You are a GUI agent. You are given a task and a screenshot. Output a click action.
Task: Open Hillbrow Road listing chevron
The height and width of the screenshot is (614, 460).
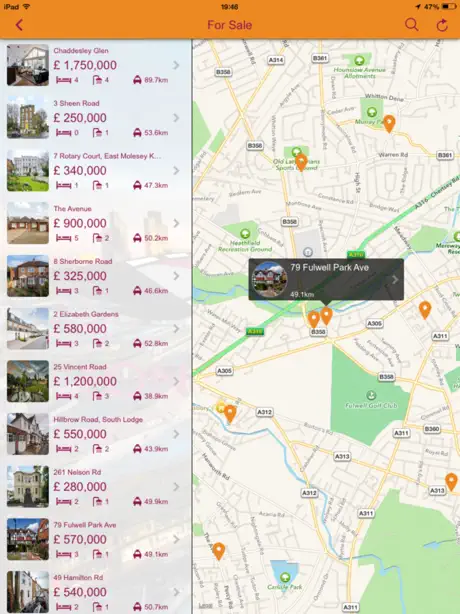(x=176, y=434)
